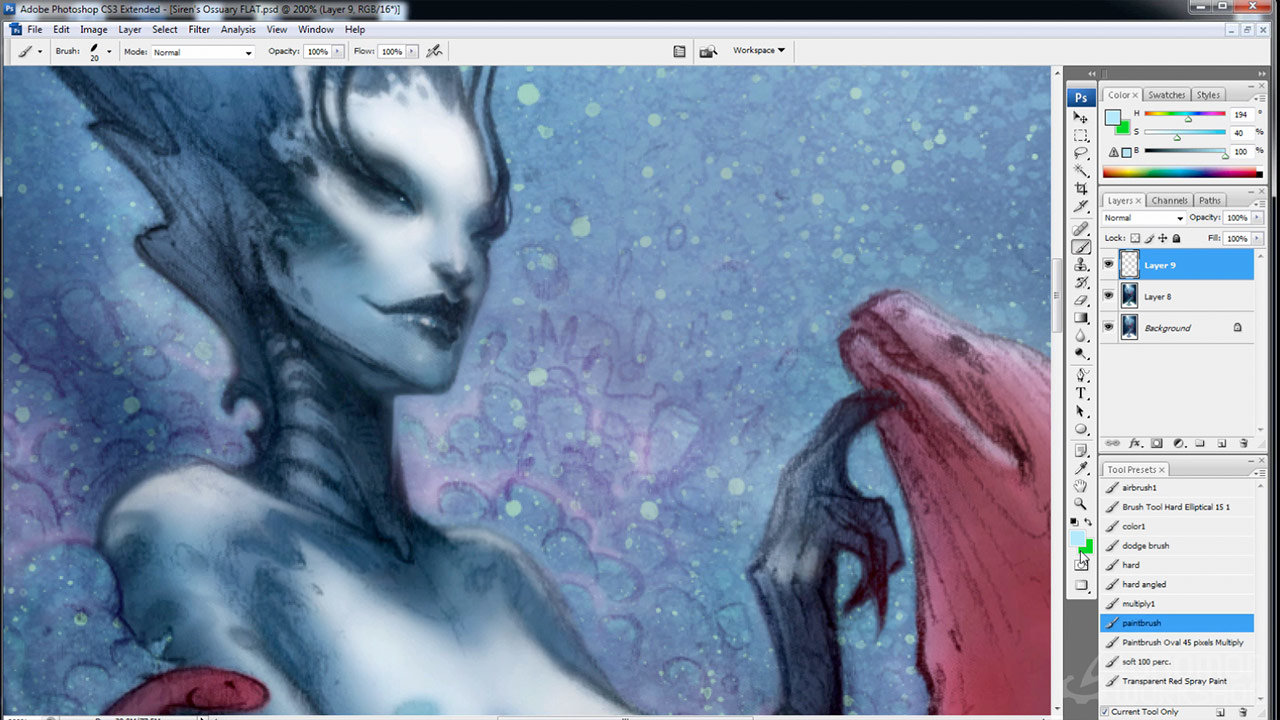Hide Layer 8 using its eye icon

(1108, 297)
